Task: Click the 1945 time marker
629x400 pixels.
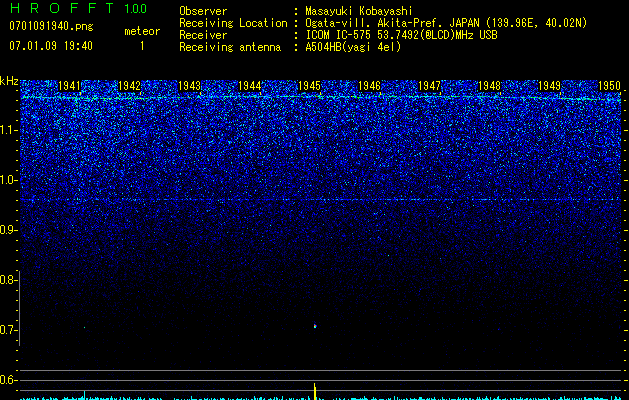Action: (309, 86)
